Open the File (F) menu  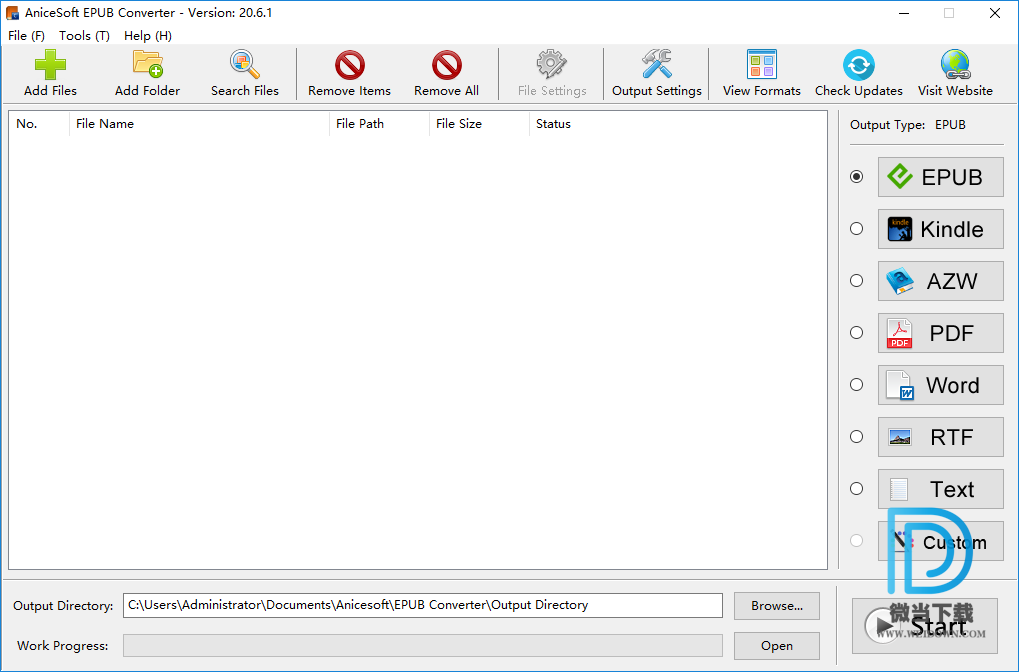(26, 35)
